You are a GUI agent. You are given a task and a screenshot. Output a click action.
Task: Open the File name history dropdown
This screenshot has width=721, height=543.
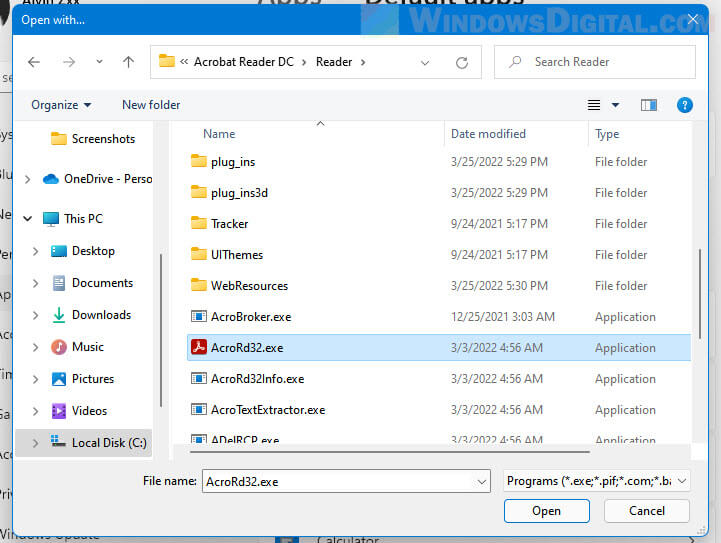click(x=481, y=481)
